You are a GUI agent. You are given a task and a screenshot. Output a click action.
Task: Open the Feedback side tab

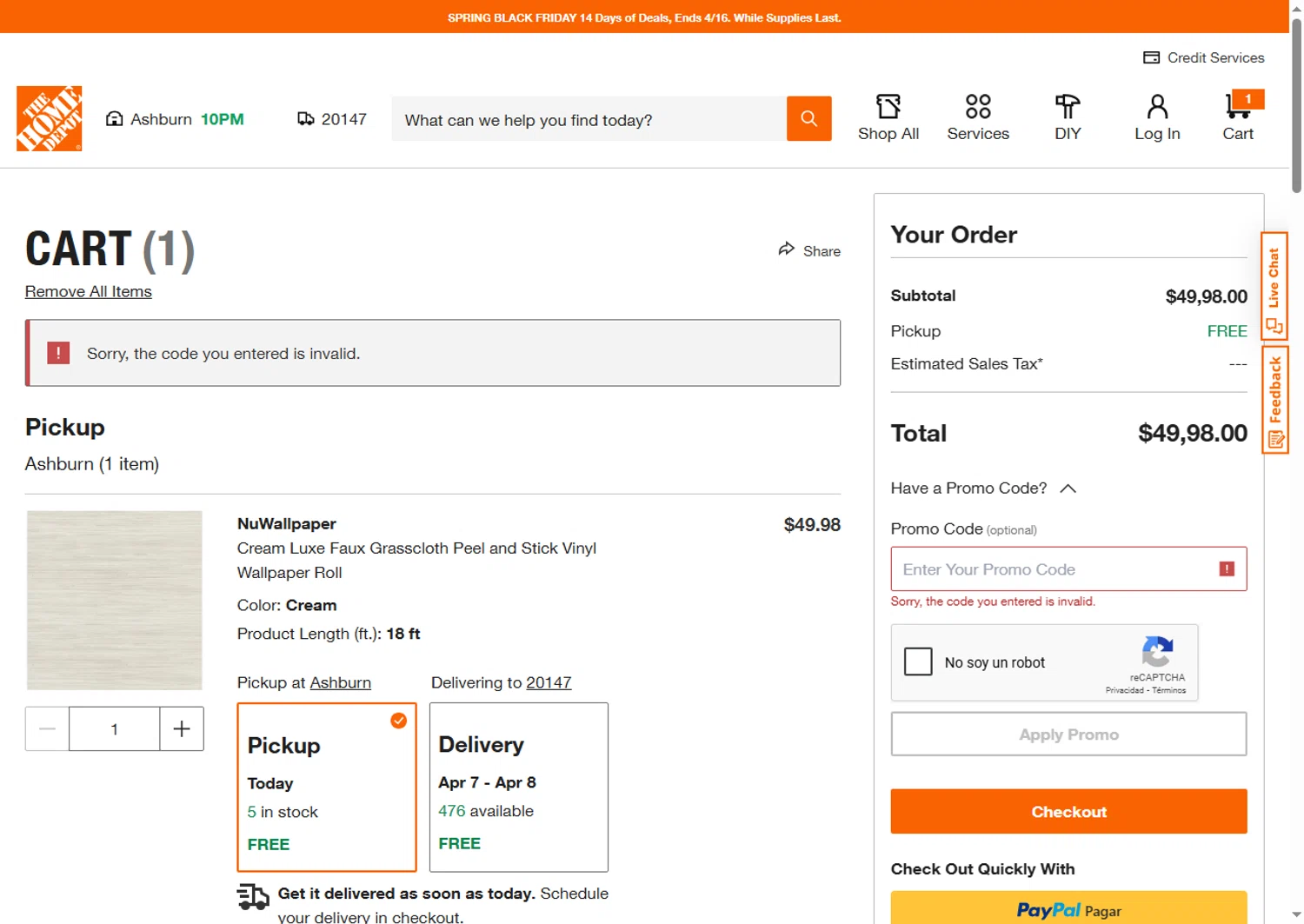point(1274,400)
